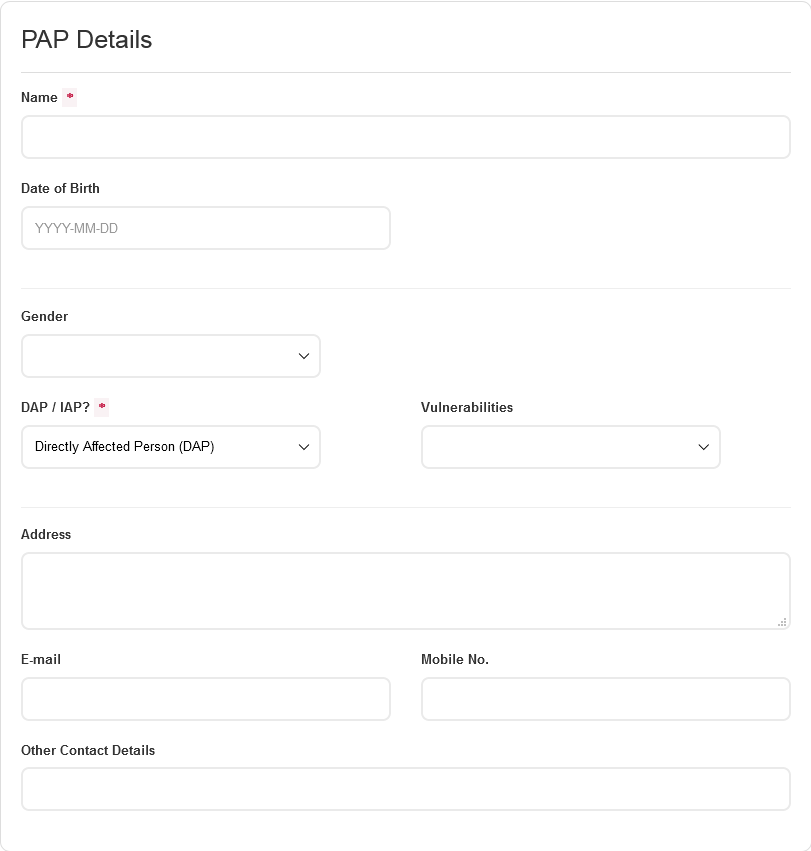Click the PAP Details heading
The image size is (811, 851).
[x=87, y=40]
